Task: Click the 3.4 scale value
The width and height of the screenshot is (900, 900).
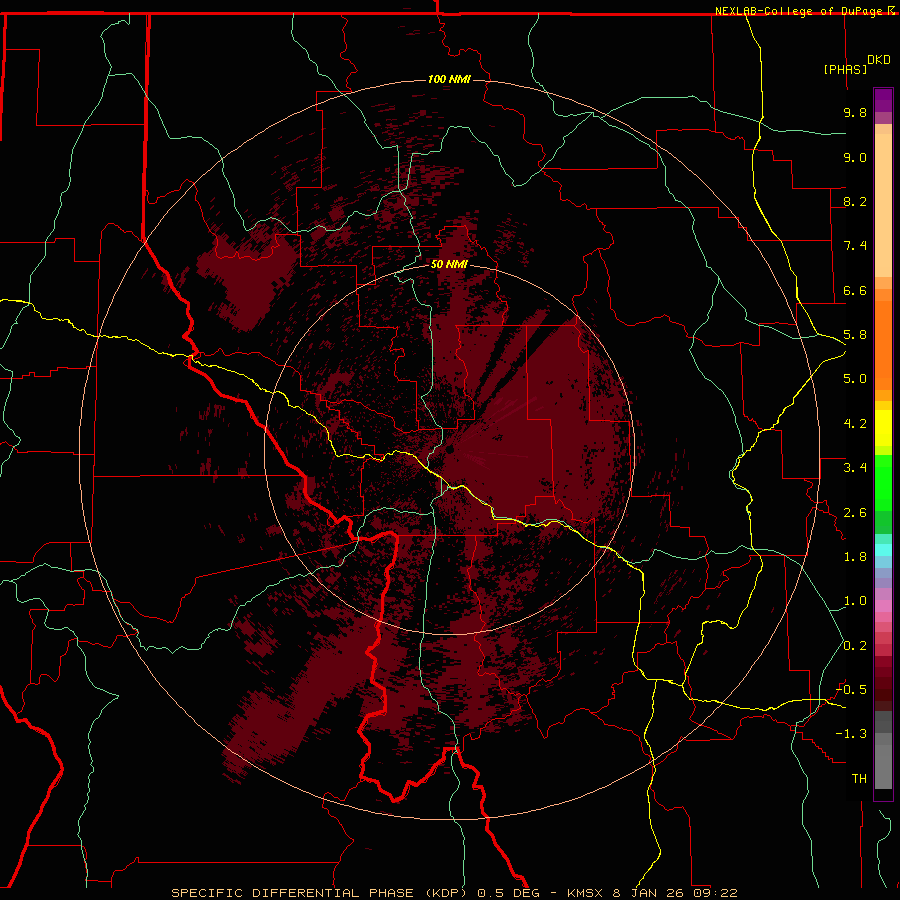Action: (855, 468)
